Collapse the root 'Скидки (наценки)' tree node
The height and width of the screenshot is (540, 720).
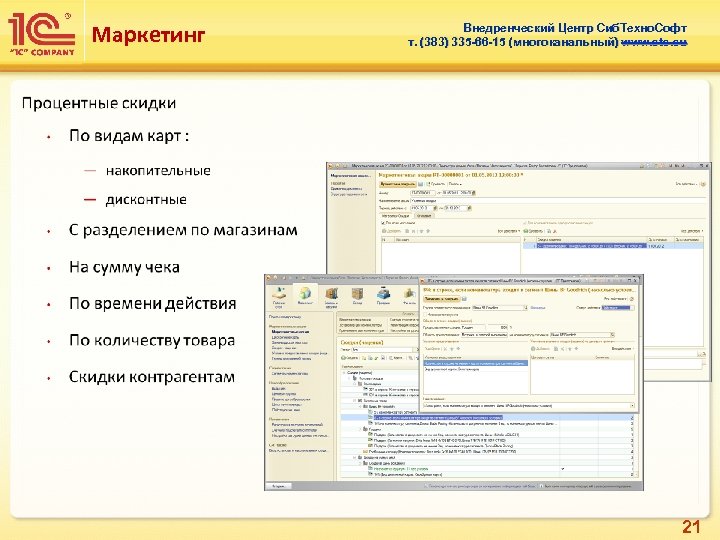click(344, 373)
